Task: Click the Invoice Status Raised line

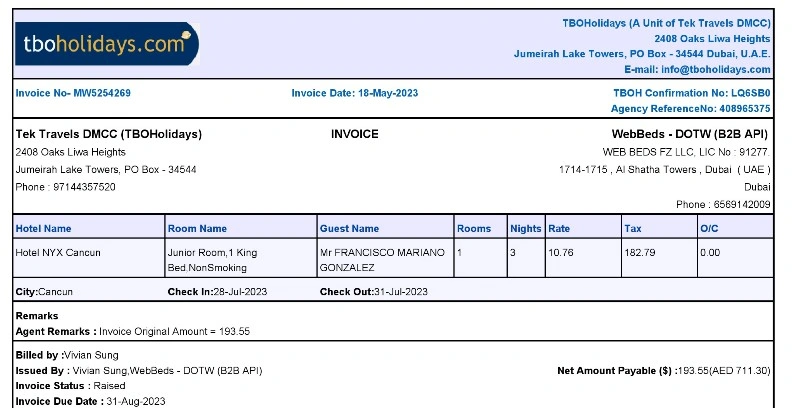Action: click(70, 386)
